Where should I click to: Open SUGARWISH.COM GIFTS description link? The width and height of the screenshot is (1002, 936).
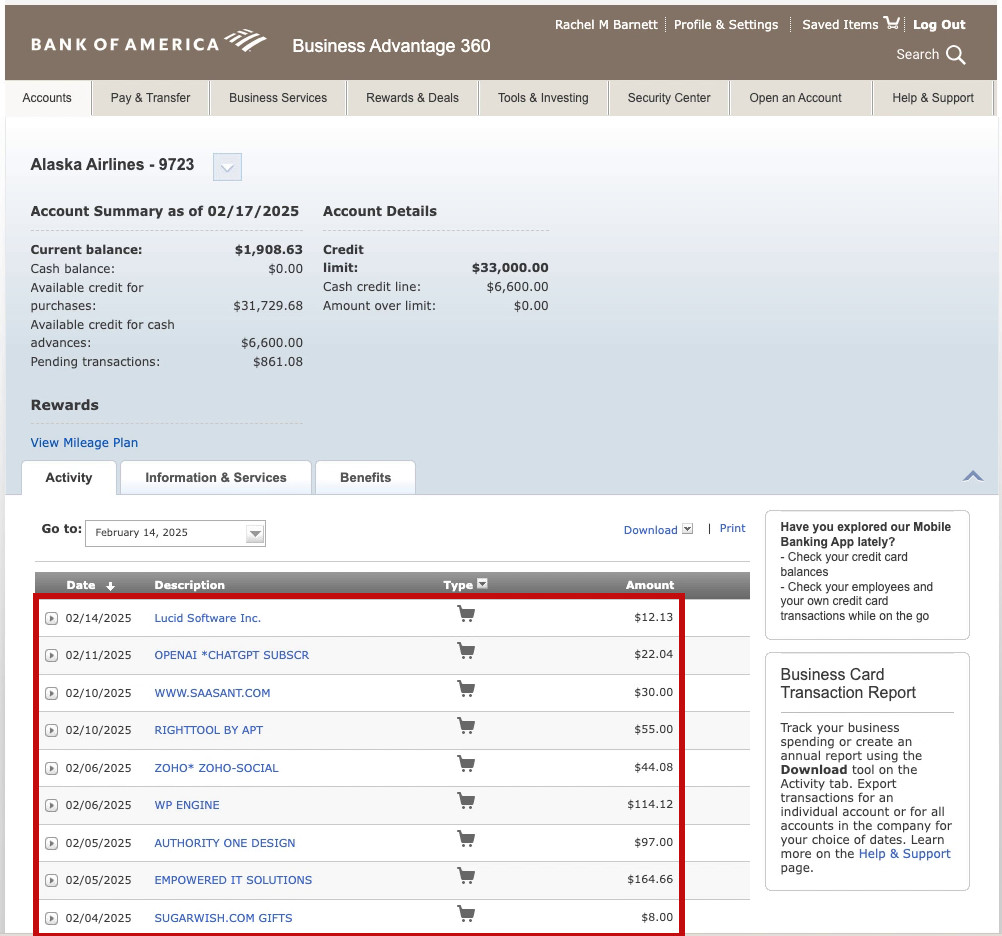pyautogui.click(x=223, y=917)
